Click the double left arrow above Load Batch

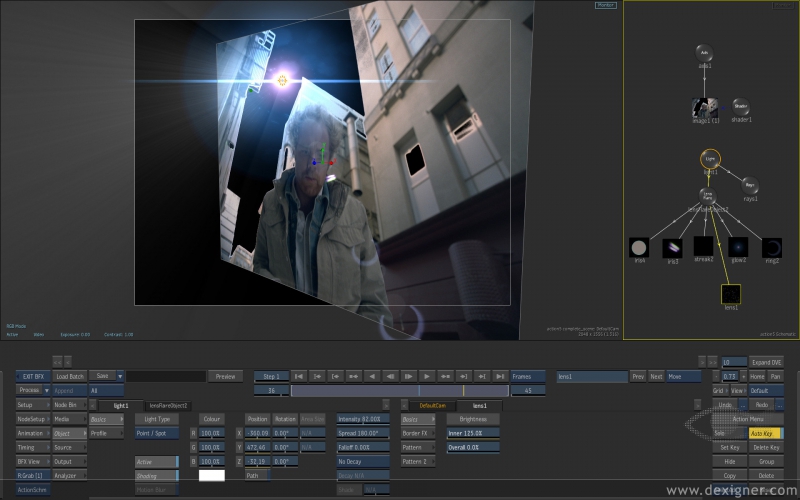(x=57, y=362)
